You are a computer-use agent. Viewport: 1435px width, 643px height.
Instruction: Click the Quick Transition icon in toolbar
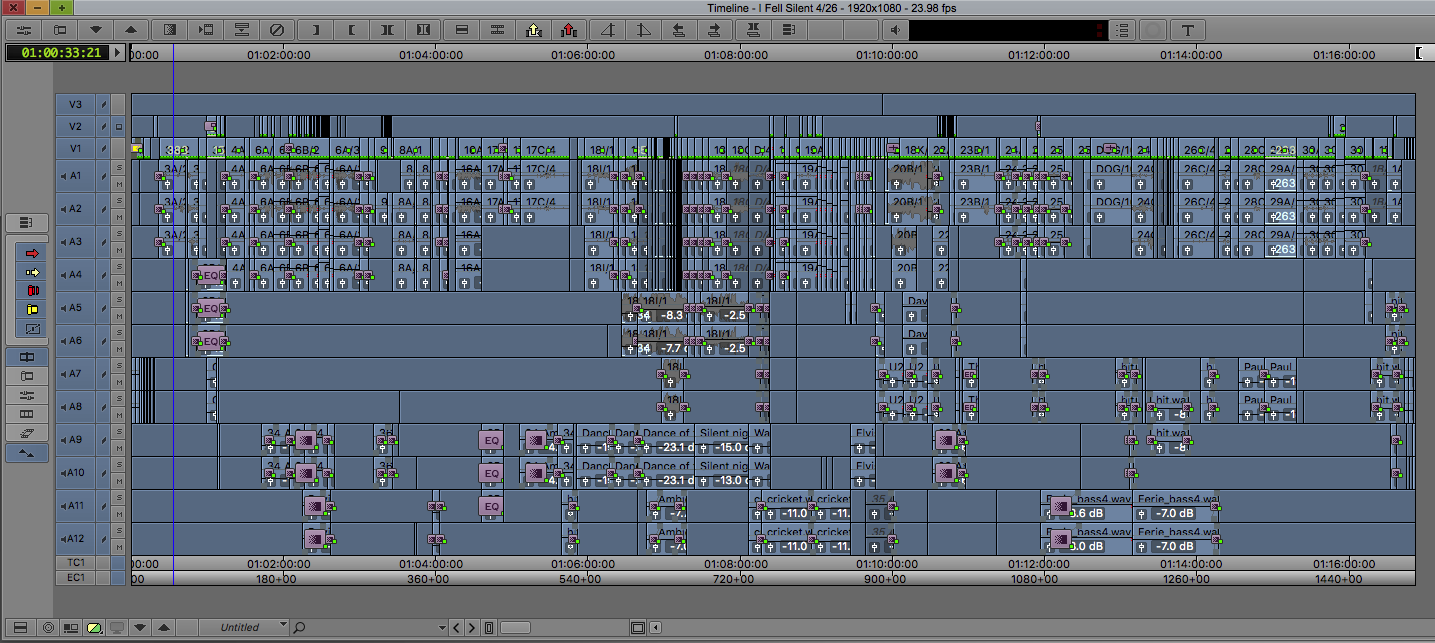(x=169, y=30)
